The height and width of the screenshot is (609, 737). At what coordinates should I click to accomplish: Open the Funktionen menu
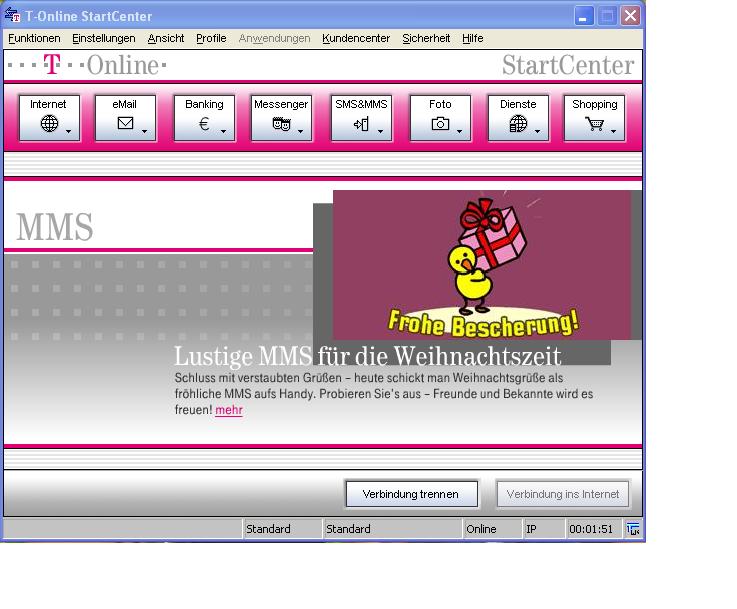tap(34, 39)
